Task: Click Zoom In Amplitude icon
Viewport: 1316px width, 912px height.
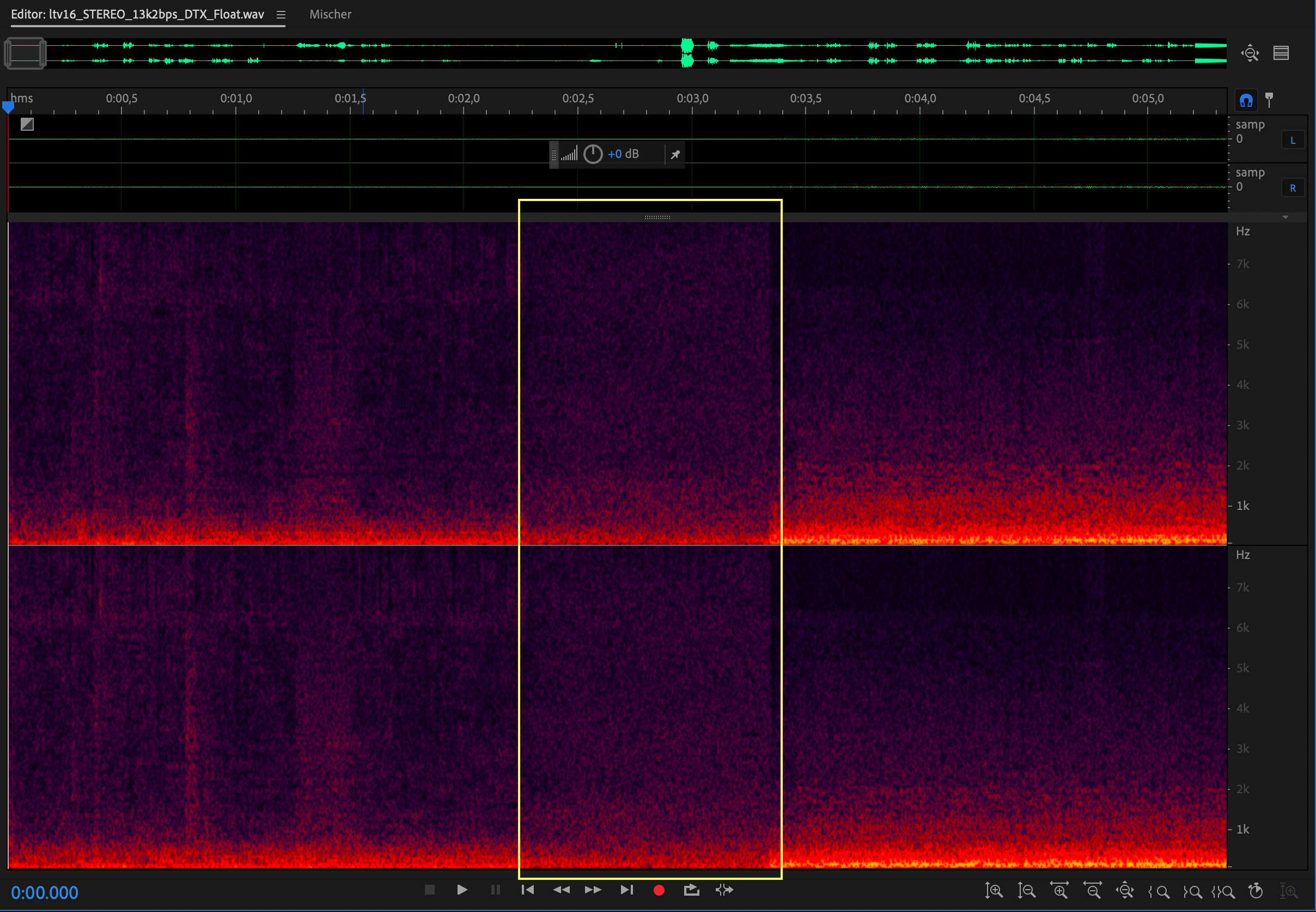Action: (994, 891)
